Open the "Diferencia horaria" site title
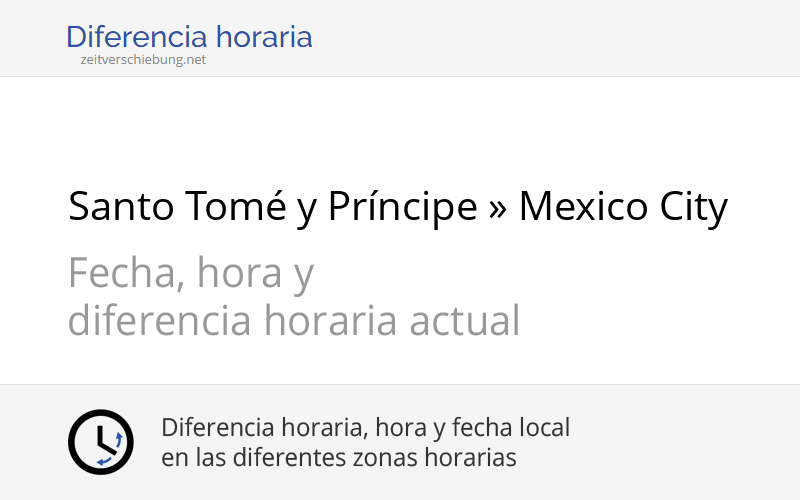 189,38
